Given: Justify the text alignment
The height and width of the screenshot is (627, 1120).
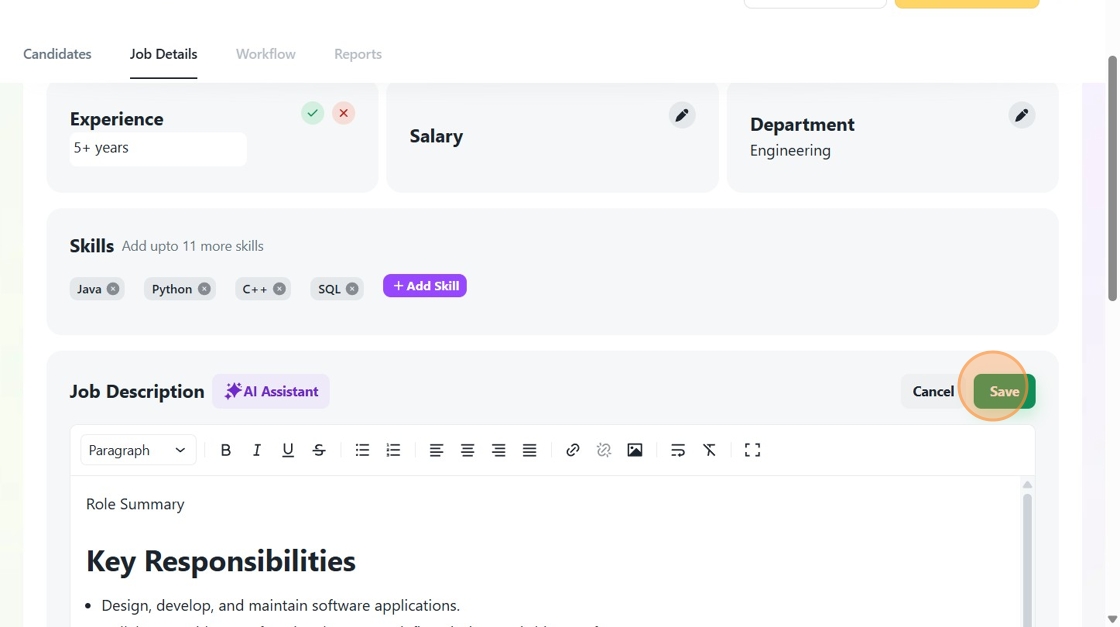Looking at the screenshot, I should pyautogui.click(x=529, y=450).
